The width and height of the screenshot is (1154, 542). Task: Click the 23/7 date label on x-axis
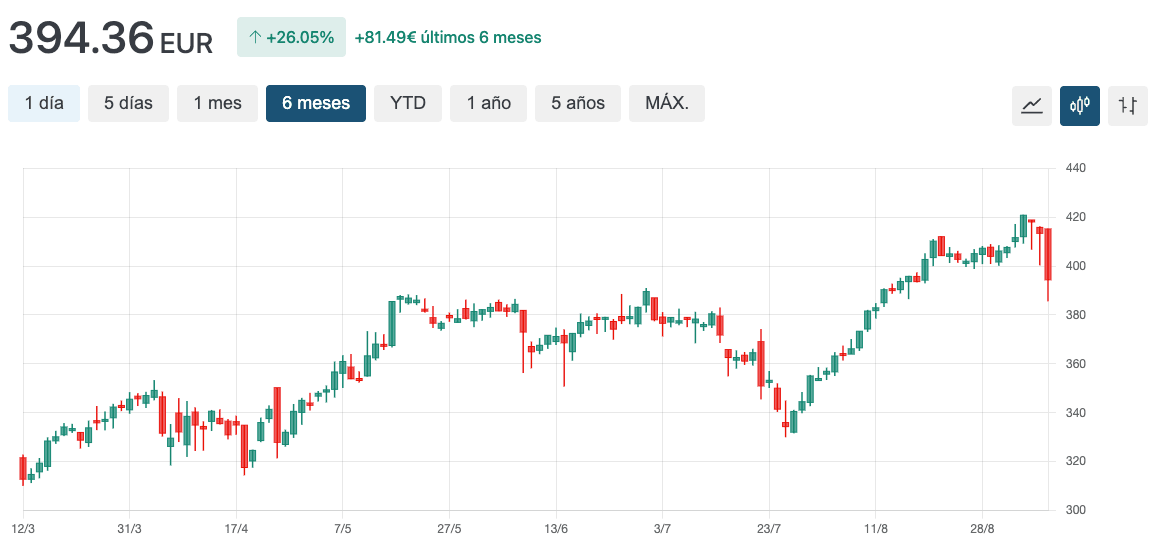click(x=769, y=528)
